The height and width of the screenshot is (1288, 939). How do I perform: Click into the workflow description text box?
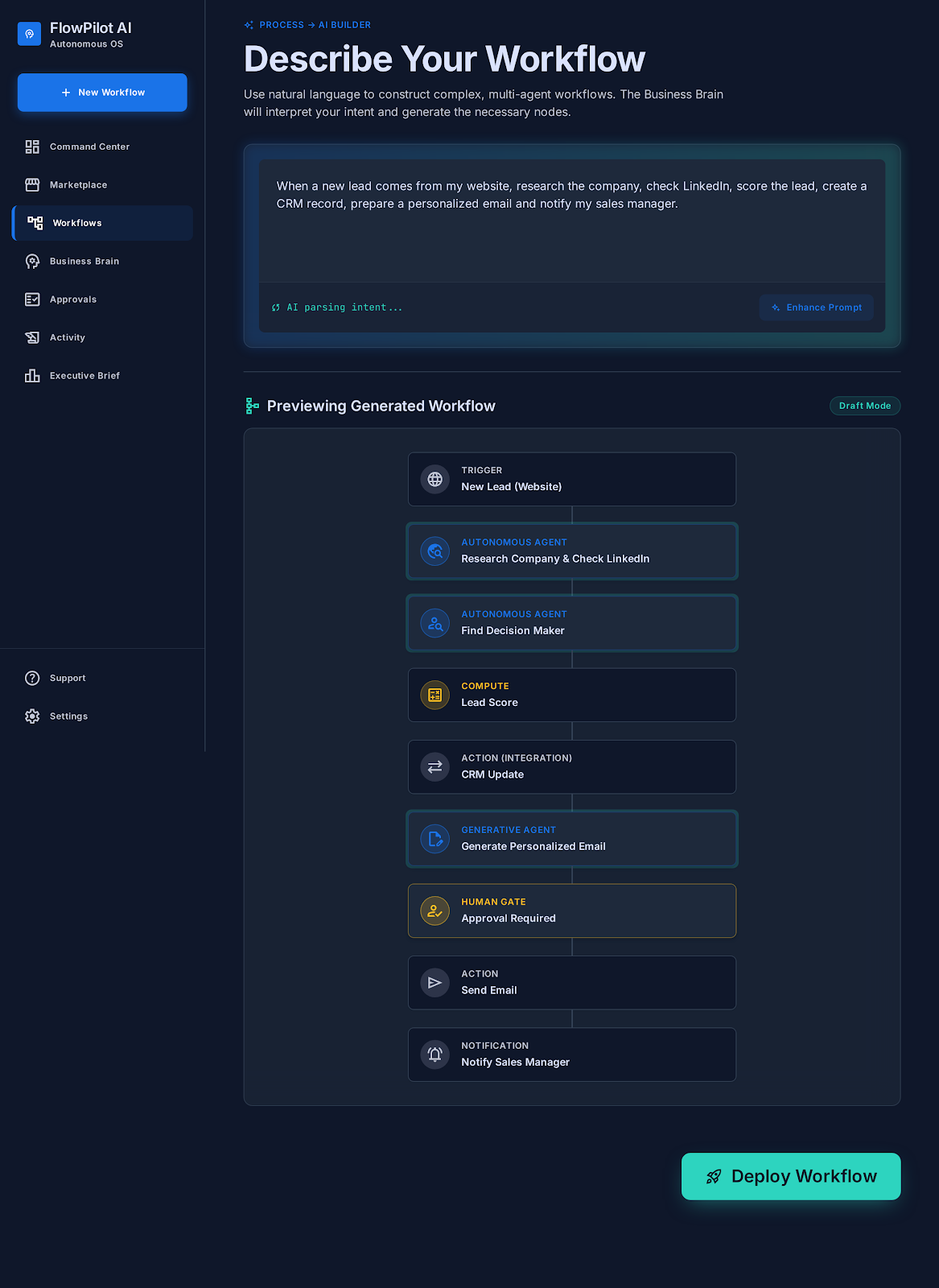pyautogui.click(x=572, y=221)
